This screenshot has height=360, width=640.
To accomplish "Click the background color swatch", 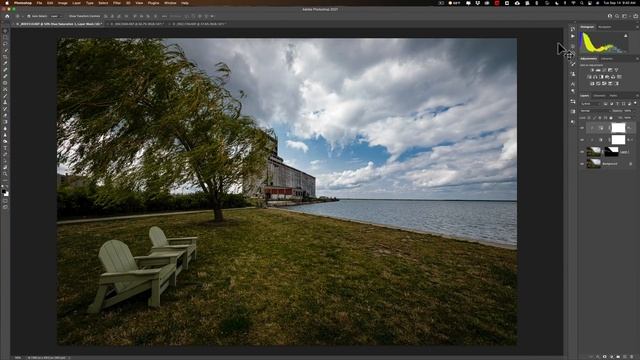I will tap(7, 194).
